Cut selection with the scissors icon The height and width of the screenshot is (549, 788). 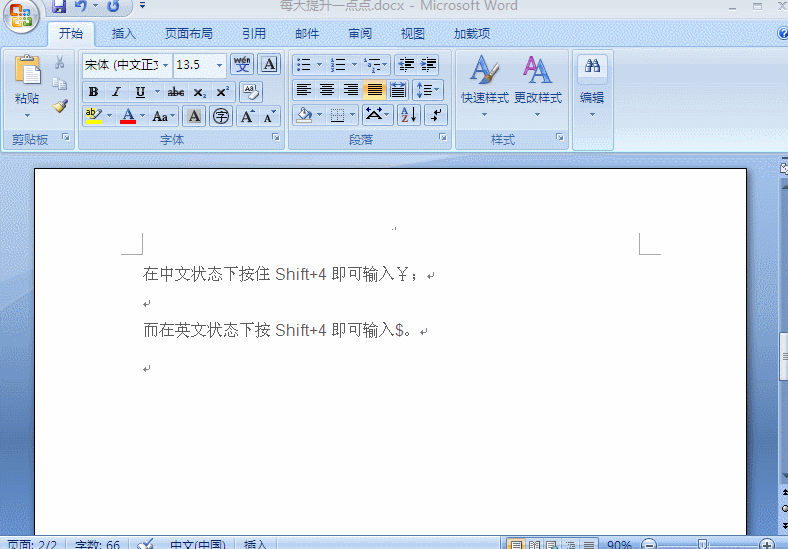(60, 62)
